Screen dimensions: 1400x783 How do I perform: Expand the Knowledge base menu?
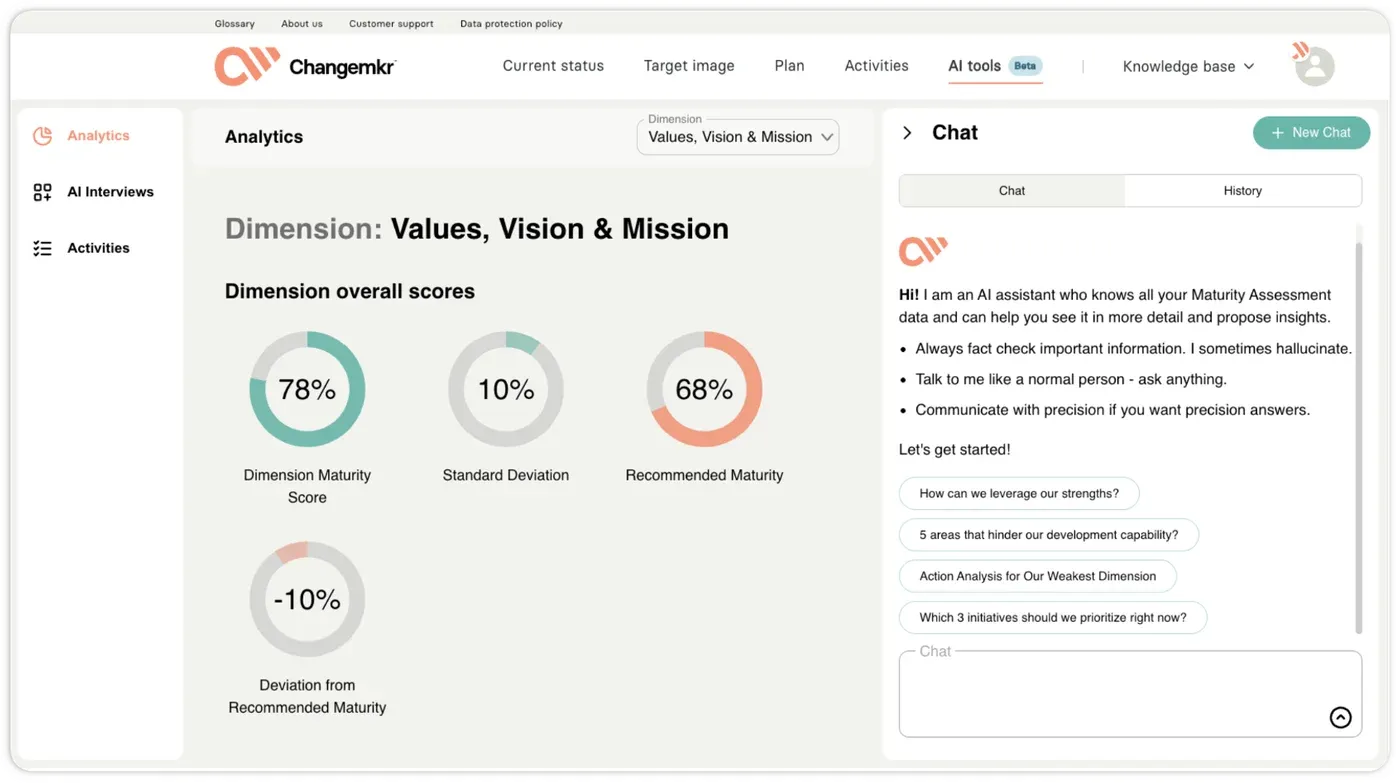1188,66
